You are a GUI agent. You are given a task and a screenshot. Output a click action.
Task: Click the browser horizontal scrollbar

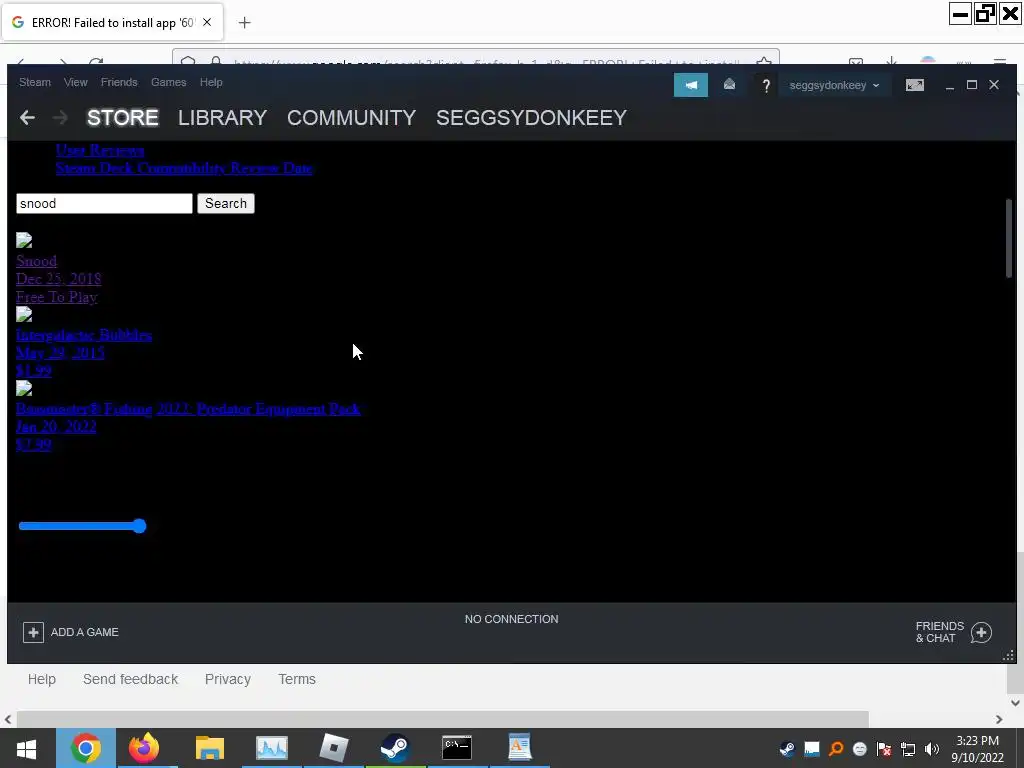click(443, 719)
